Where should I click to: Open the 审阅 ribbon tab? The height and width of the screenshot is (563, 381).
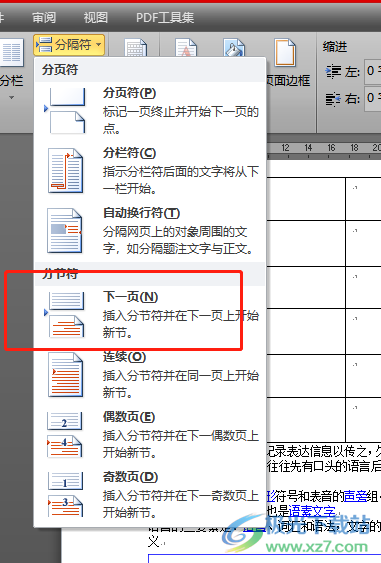(x=44, y=17)
